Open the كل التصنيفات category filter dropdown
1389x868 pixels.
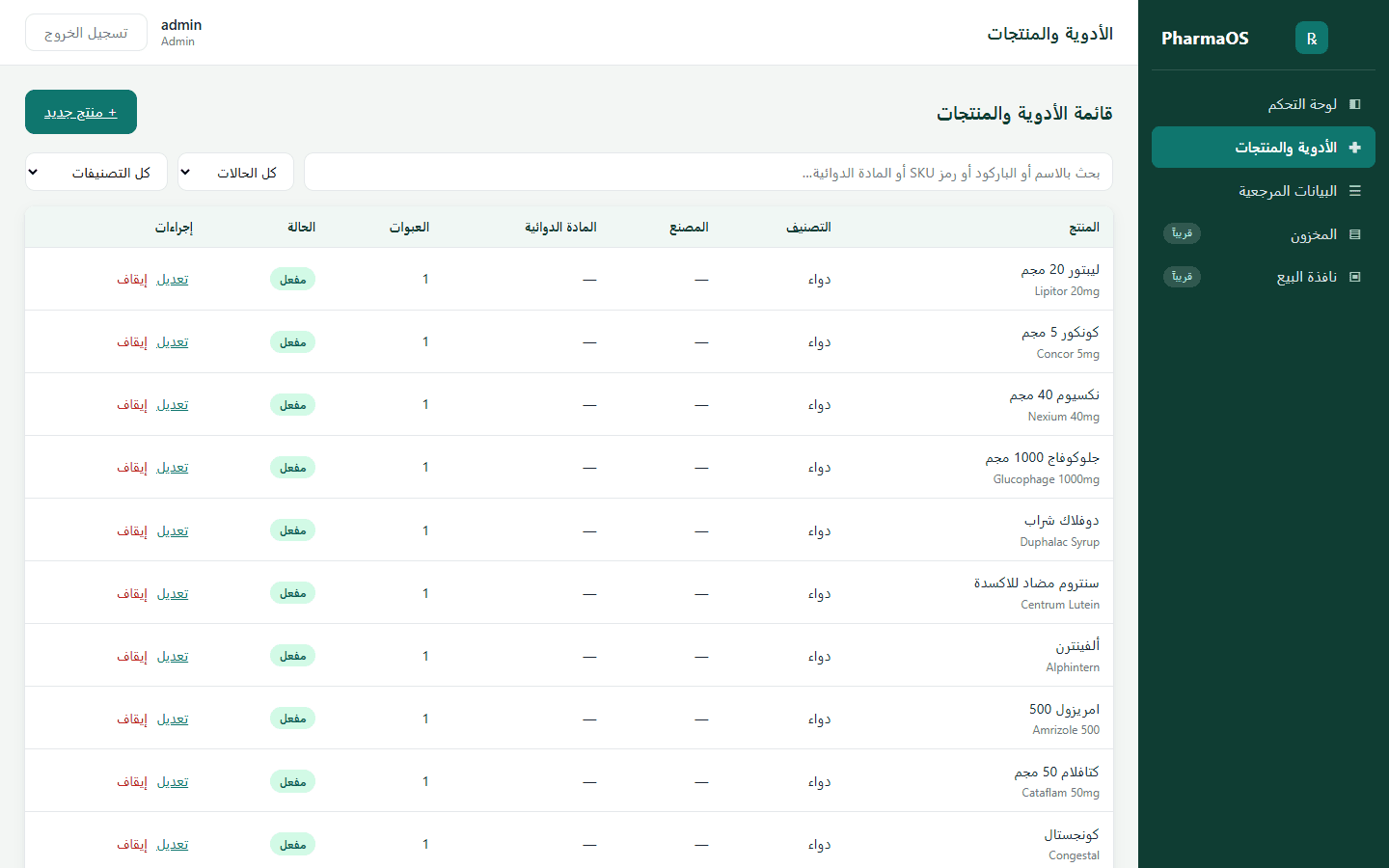(96, 172)
